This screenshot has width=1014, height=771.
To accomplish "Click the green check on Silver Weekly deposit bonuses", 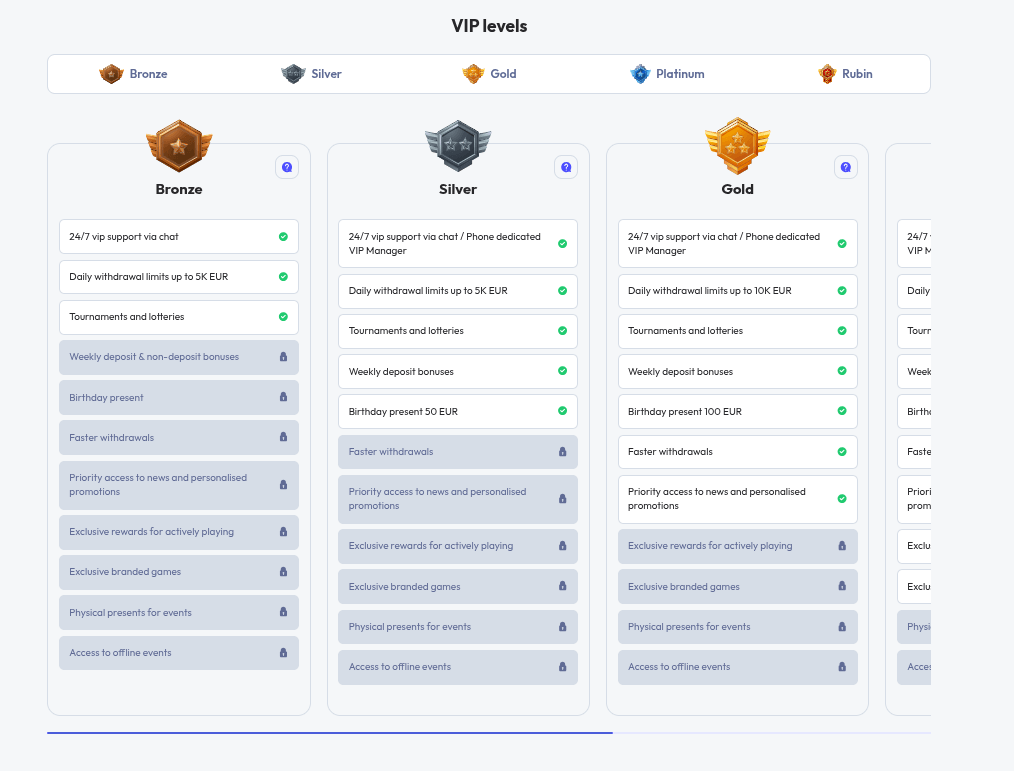I will click(562, 371).
